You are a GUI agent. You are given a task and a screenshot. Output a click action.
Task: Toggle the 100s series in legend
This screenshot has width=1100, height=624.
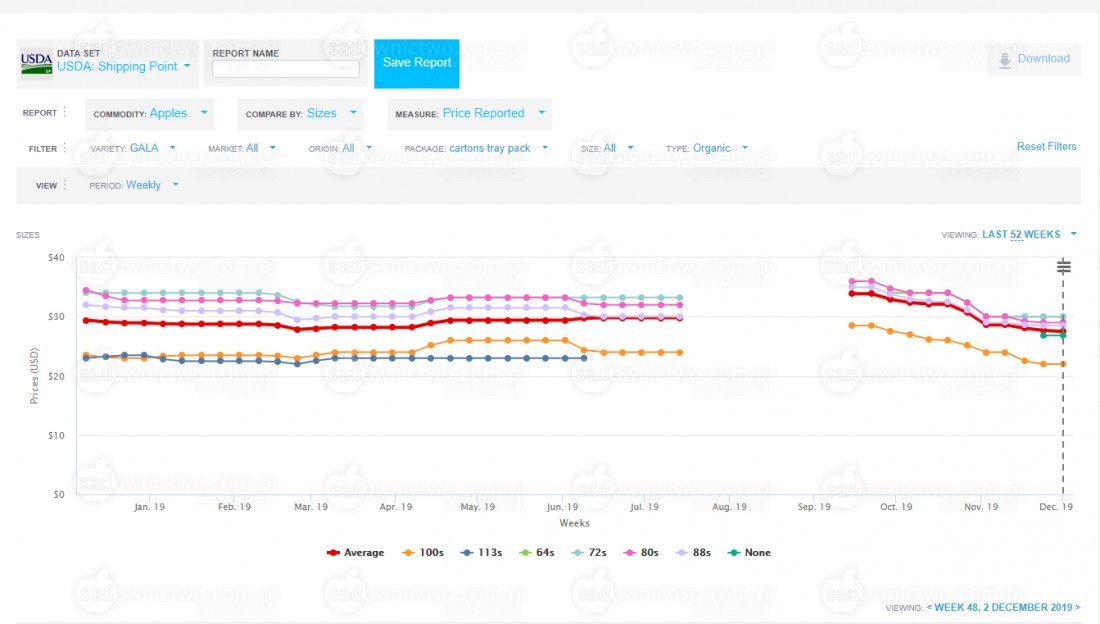pos(423,552)
